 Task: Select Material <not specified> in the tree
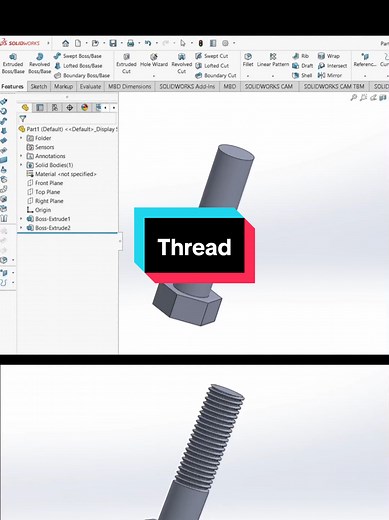click(61, 174)
